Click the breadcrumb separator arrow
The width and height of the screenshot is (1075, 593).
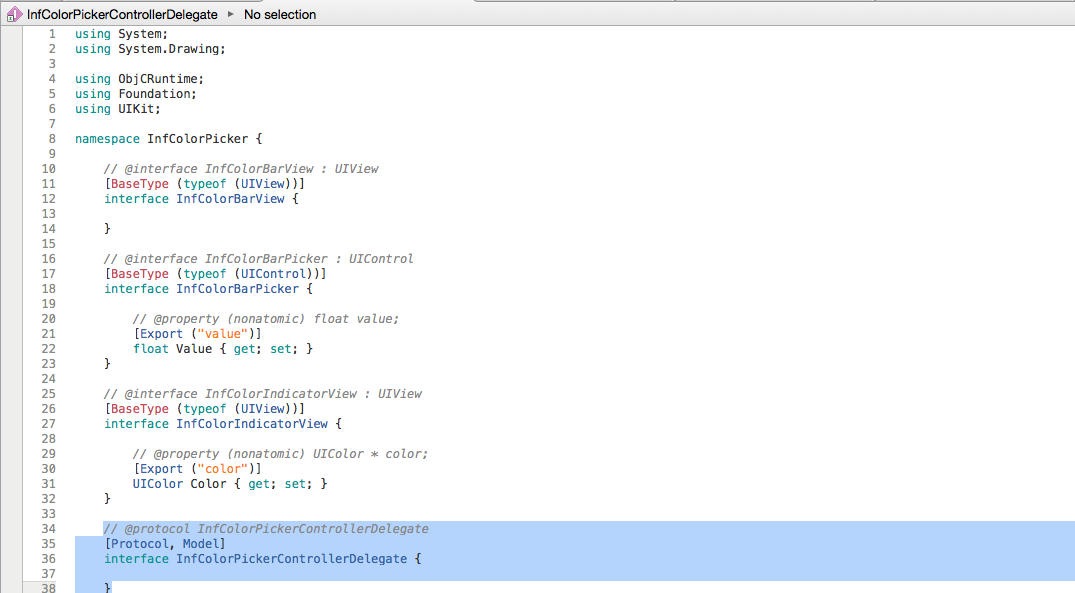(230, 14)
